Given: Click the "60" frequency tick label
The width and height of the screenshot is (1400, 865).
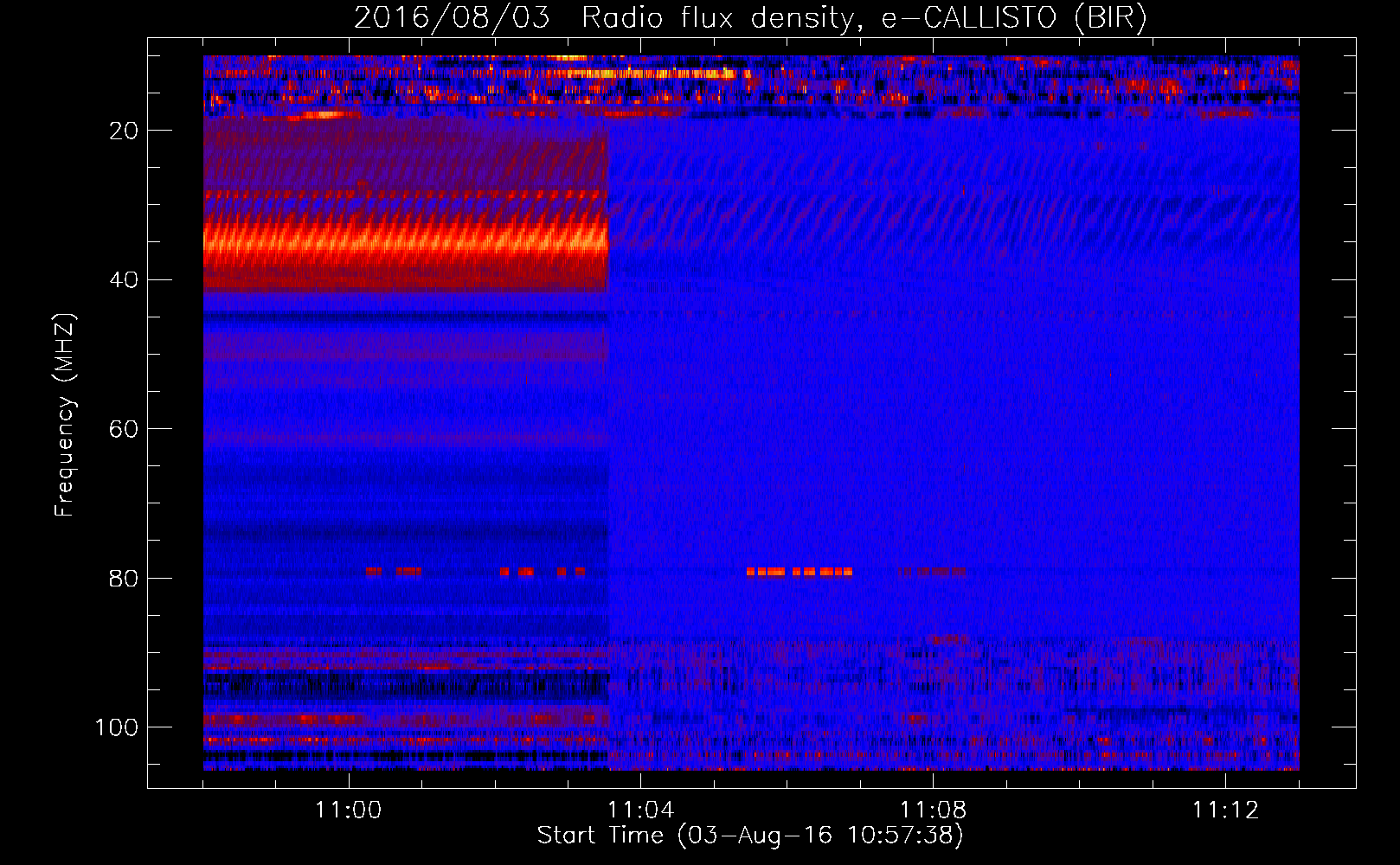Looking at the screenshot, I should (x=124, y=429).
